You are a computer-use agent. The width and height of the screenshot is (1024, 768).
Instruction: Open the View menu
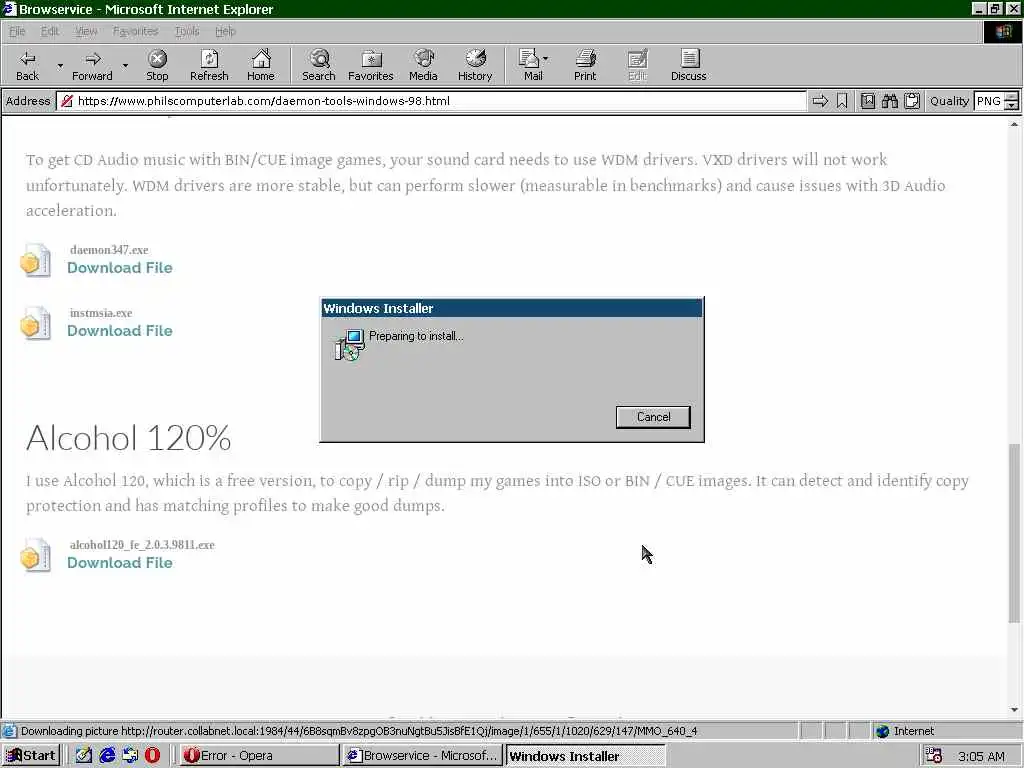point(86,31)
